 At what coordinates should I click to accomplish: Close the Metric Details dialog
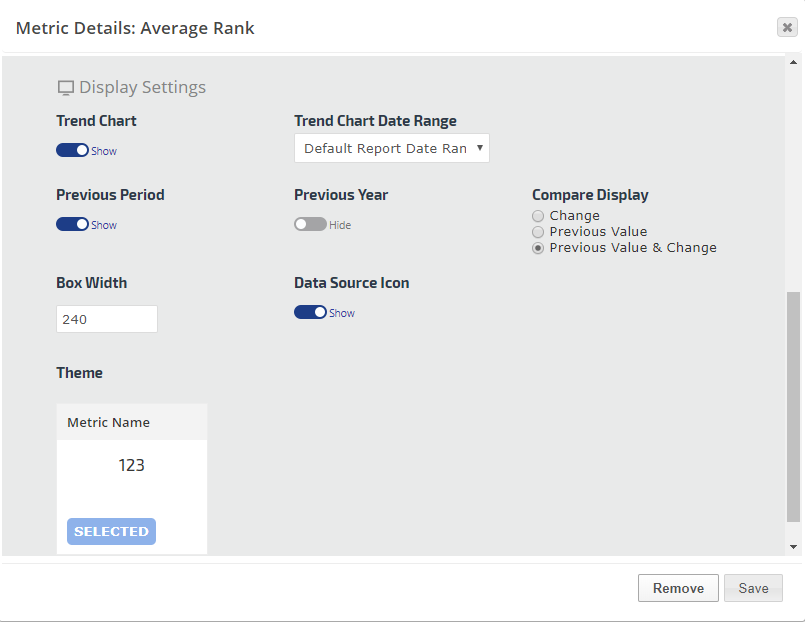coord(787,28)
